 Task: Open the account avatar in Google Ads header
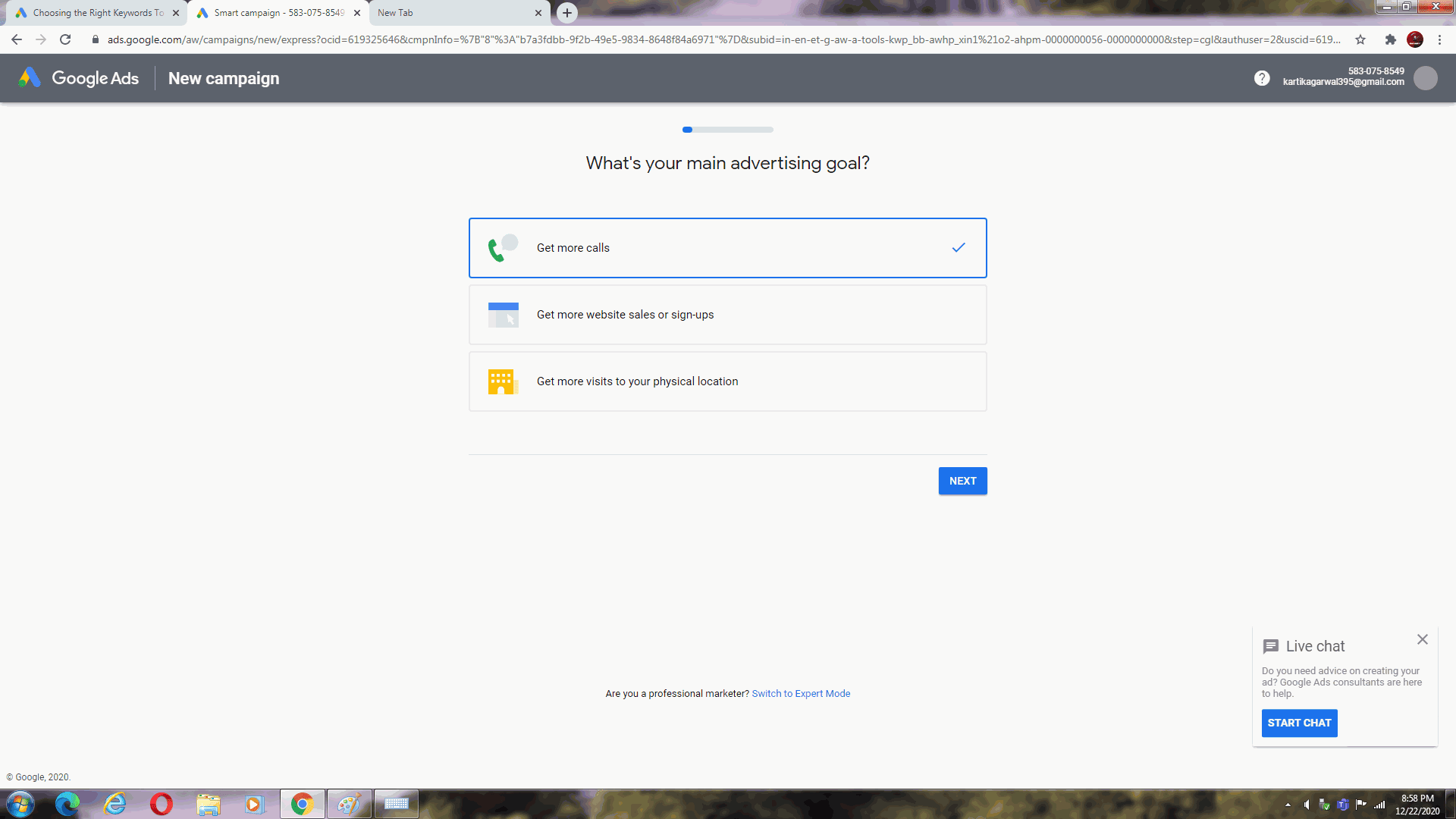click(x=1426, y=78)
